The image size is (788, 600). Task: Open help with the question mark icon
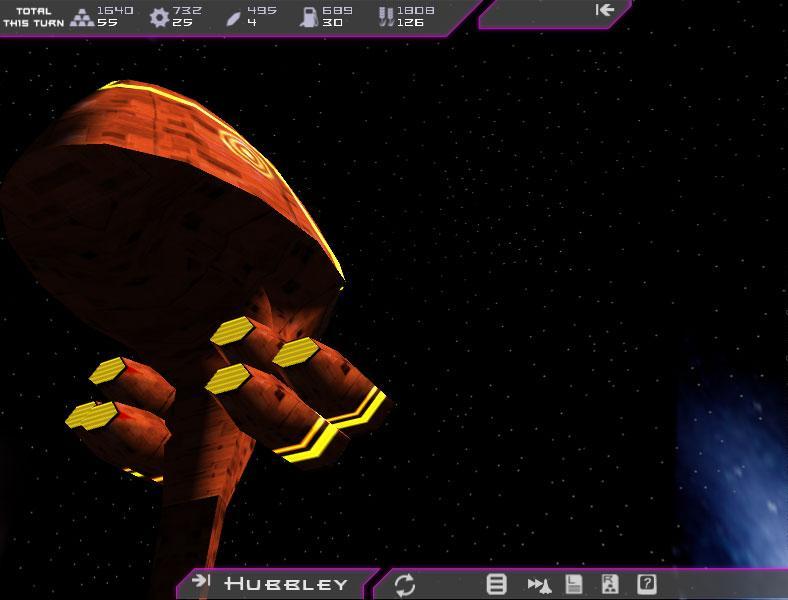coord(647,584)
